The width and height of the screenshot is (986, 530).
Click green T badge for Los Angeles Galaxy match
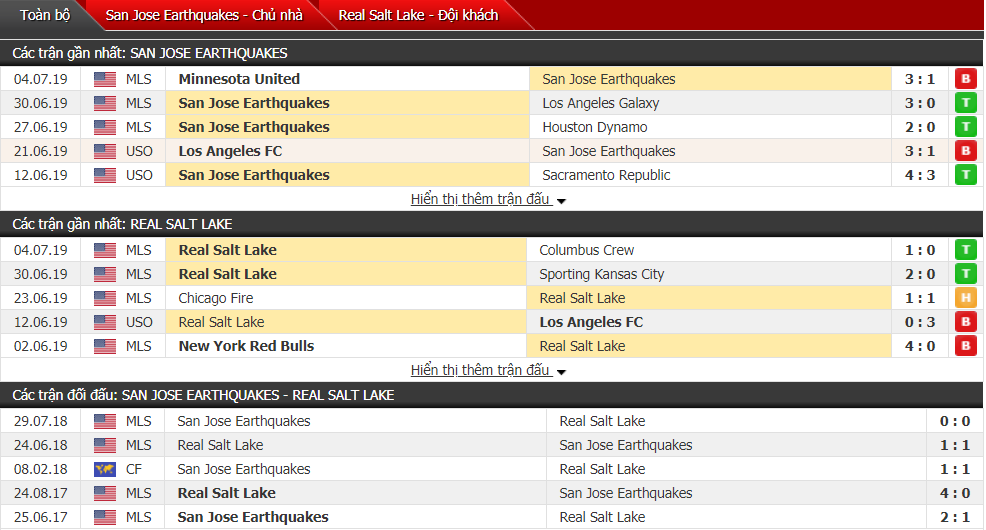coord(966,103)
